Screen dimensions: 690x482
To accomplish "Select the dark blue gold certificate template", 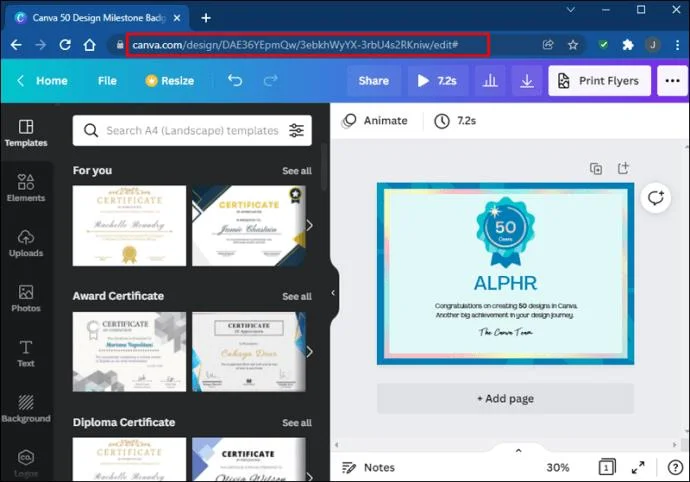I will tap(249, 225).
